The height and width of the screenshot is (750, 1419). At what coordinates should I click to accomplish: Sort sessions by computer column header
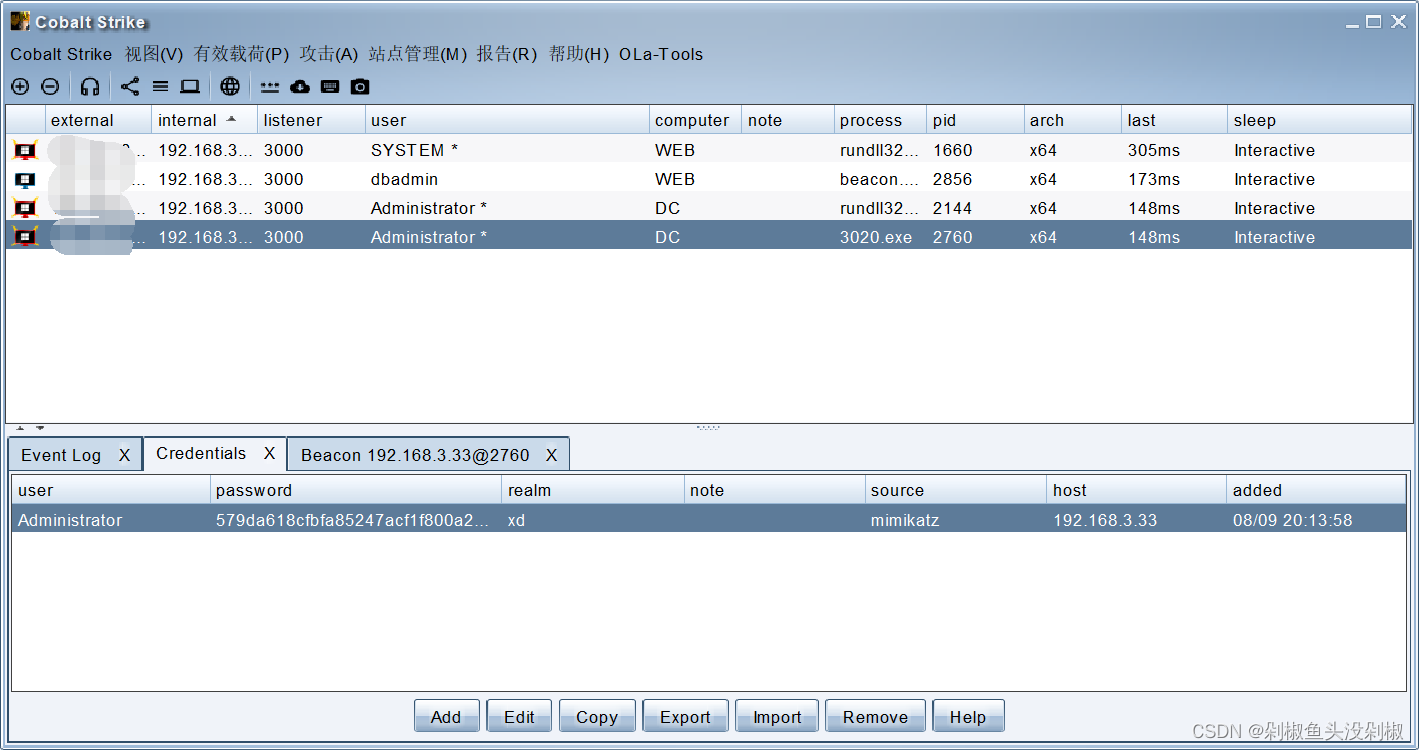[x=695, y=120]
